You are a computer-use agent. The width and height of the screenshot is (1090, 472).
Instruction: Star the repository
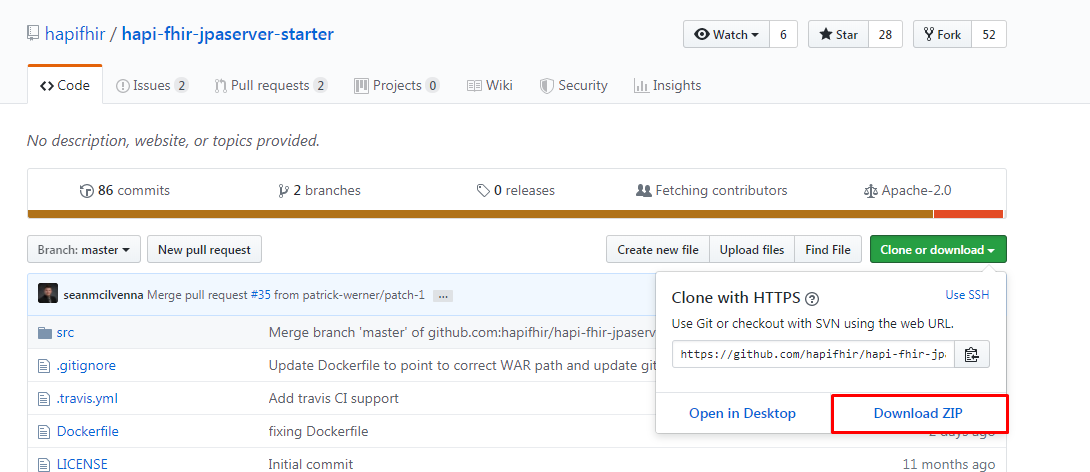[838, 34]
